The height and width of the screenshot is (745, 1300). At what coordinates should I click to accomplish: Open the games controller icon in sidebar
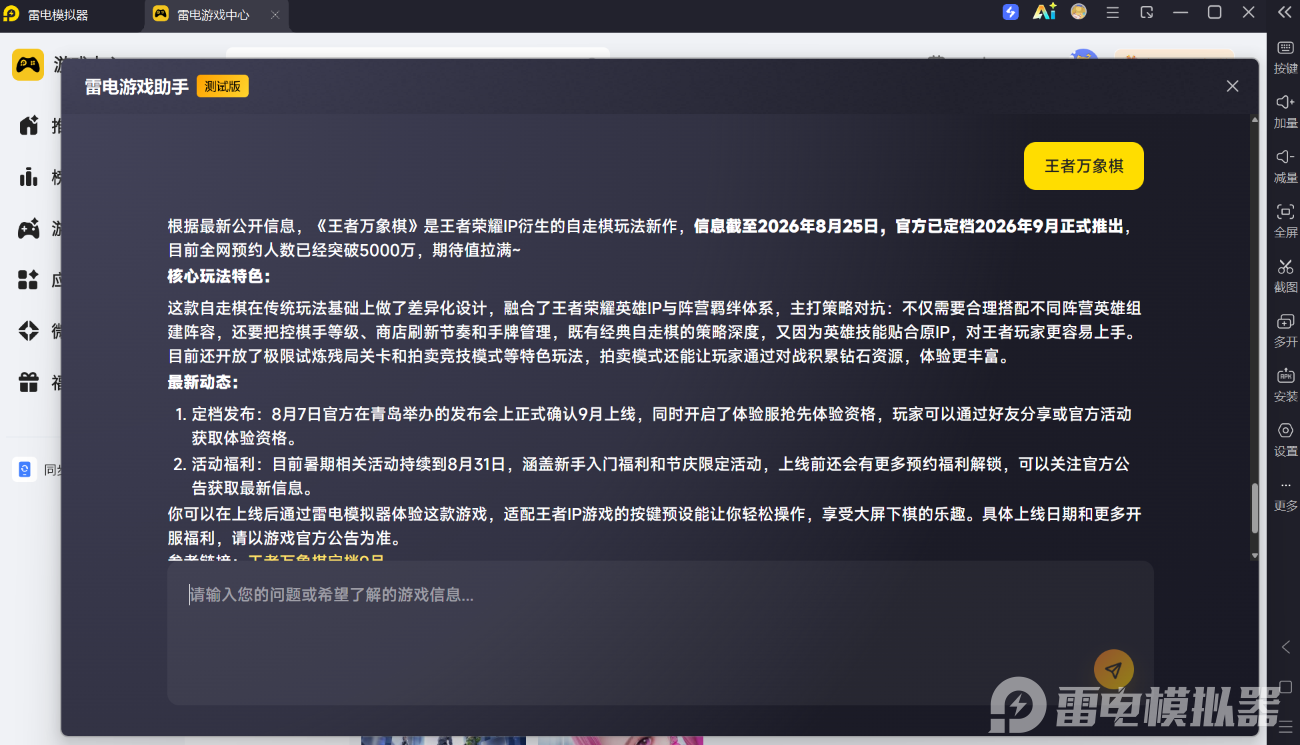click(28, 229)
